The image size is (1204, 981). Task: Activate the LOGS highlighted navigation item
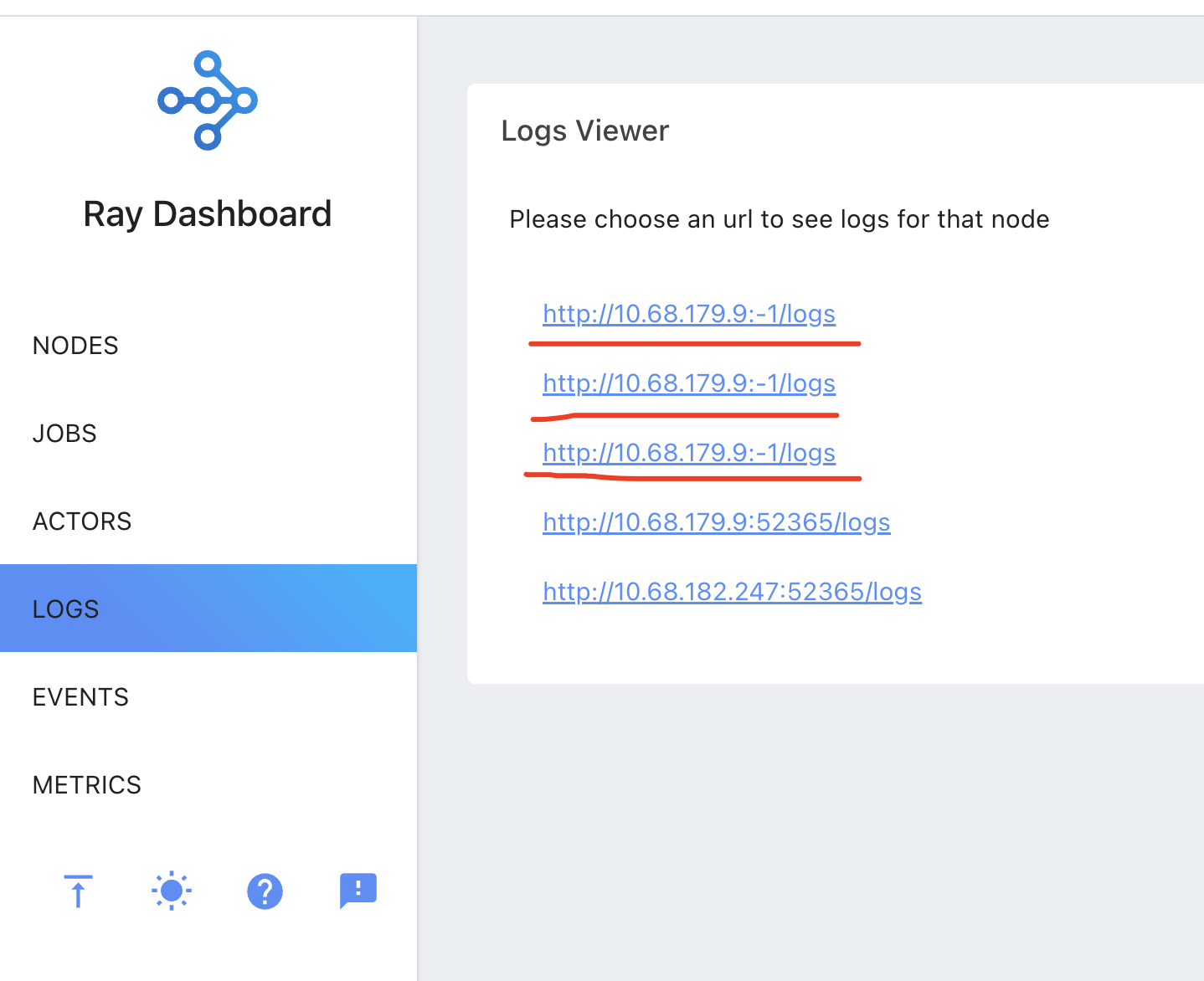tap(65, 609)
